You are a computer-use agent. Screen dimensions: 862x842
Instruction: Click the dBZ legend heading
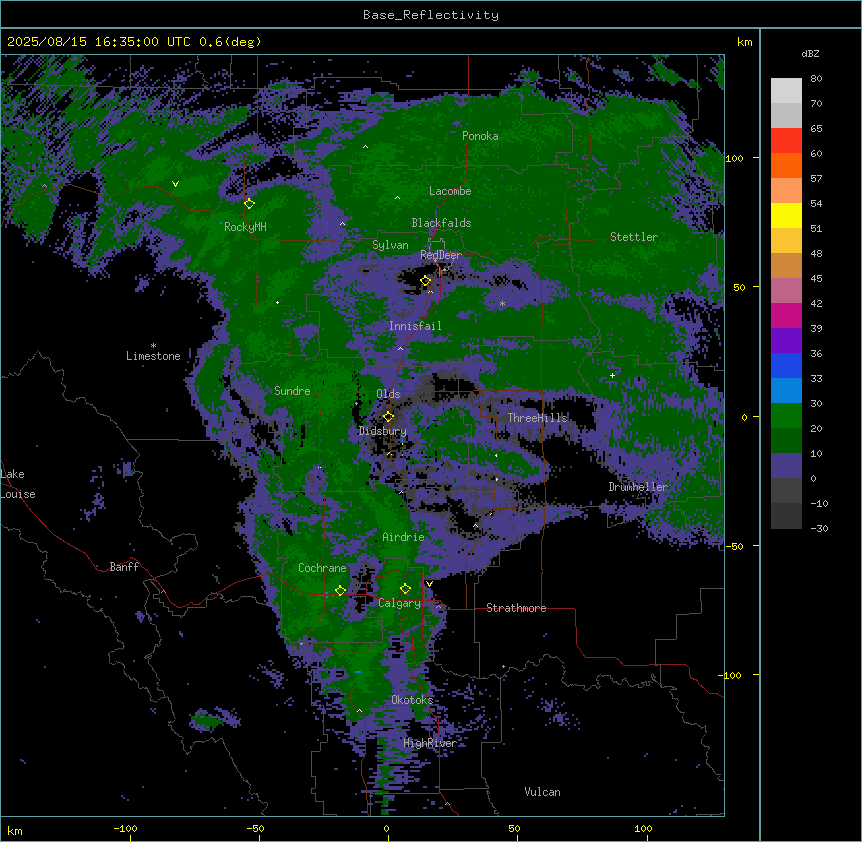coord(810,53)
